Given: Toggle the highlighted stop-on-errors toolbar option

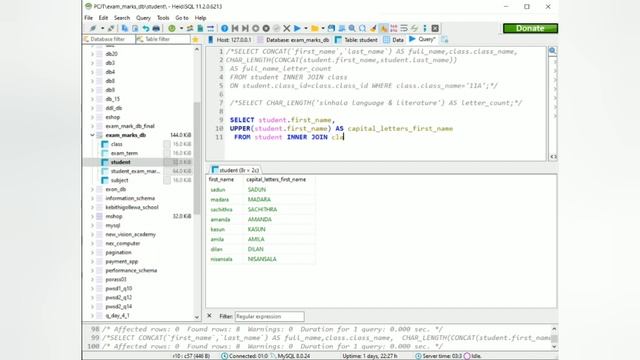Looking at the screenshot, I should [x=384, y=28].
